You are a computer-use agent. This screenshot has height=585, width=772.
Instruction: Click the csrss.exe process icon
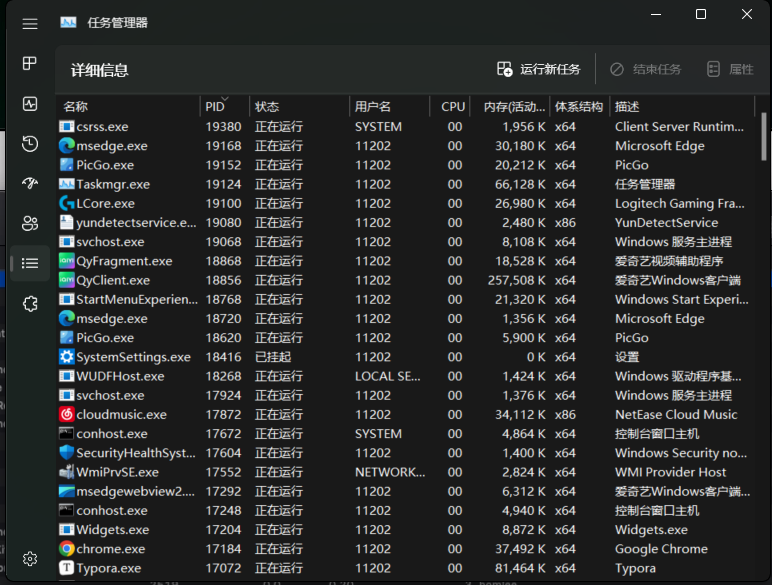coord(66,127)
